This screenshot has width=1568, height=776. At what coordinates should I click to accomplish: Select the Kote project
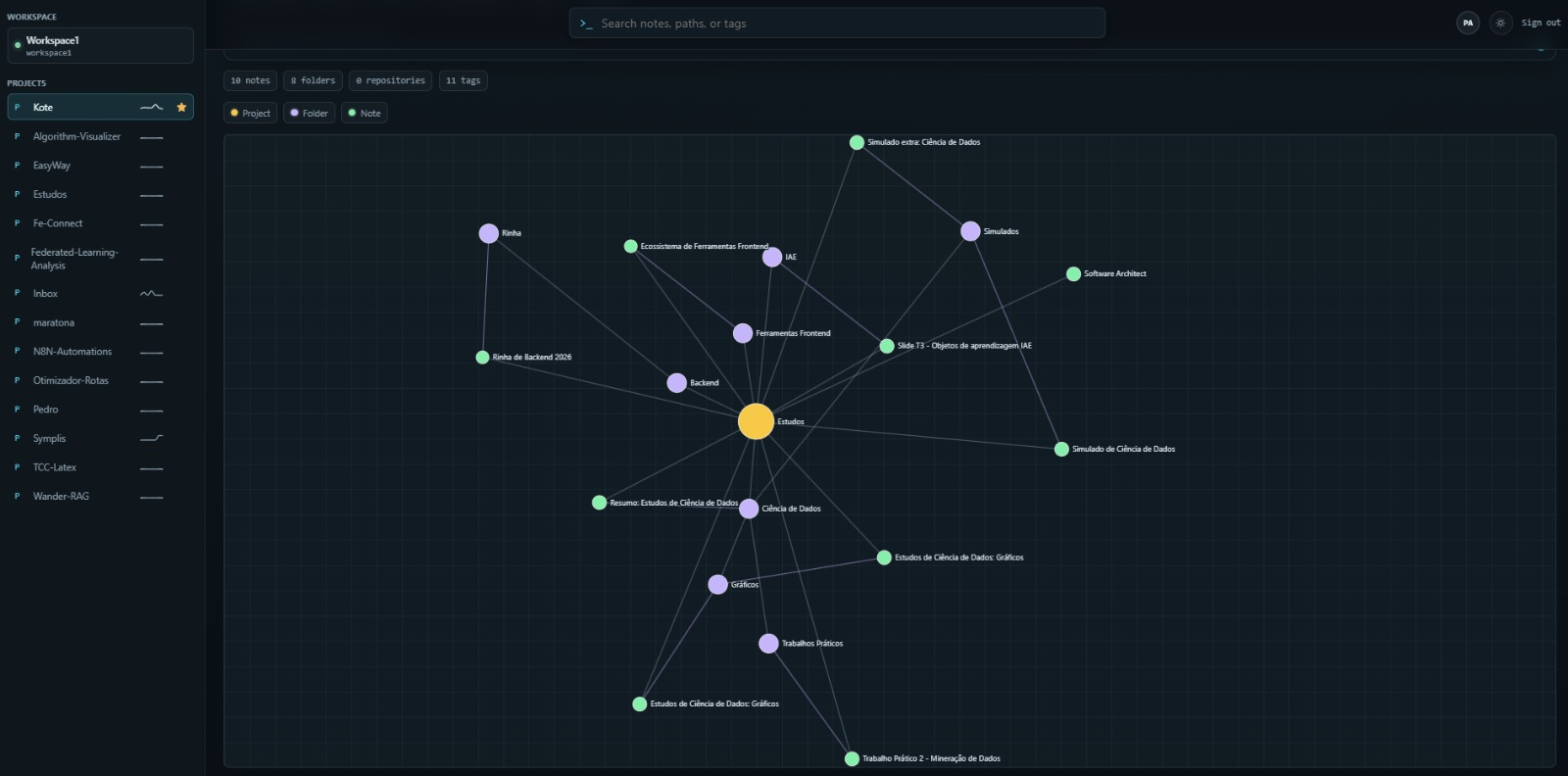[x=100, y=108]
